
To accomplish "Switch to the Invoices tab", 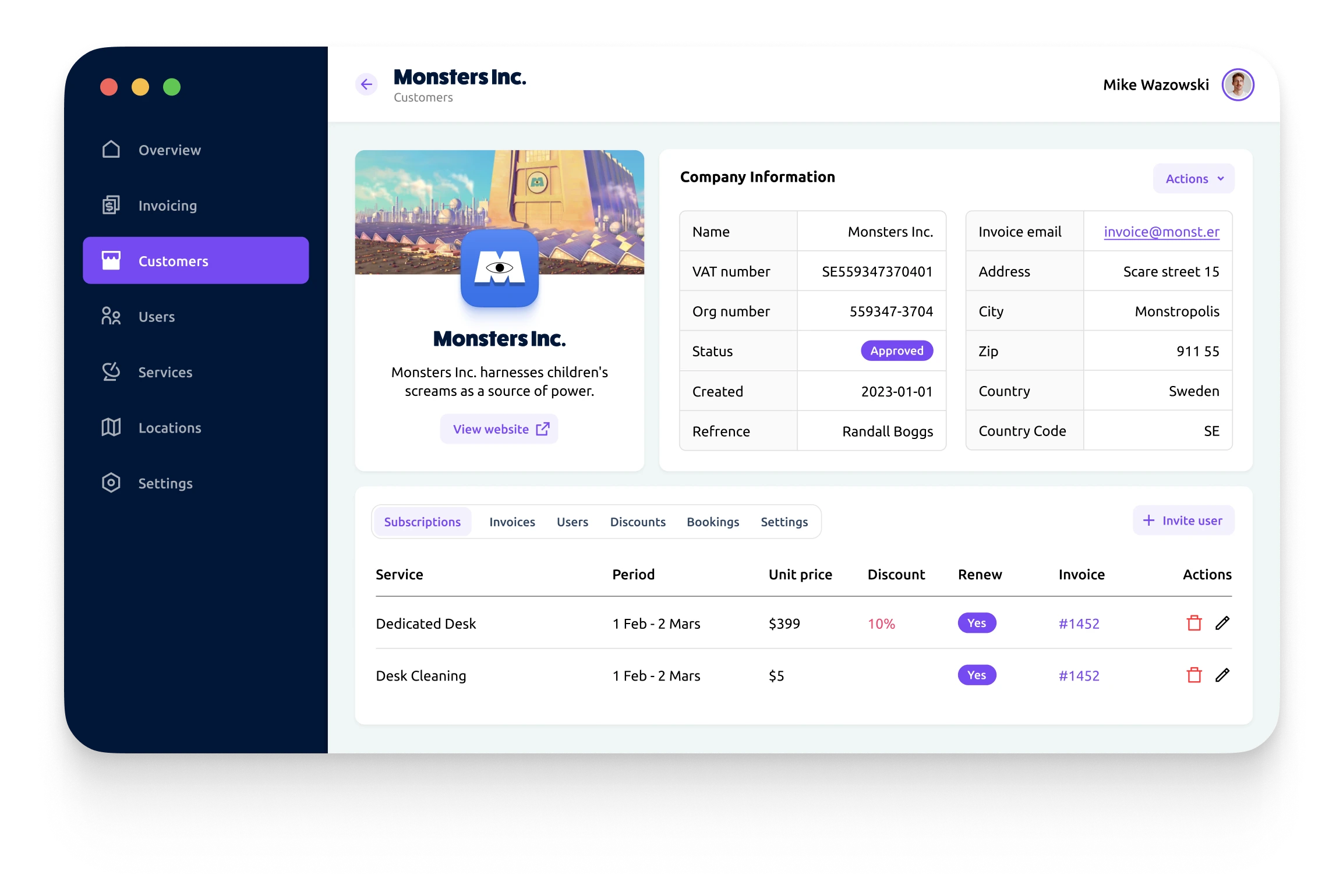I will 512,522.
